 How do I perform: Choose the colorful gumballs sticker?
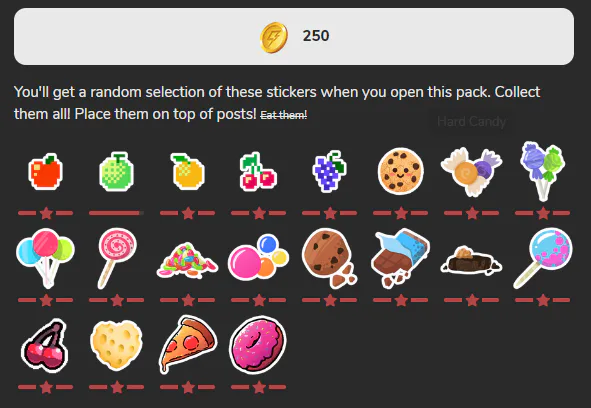tap(258, 258)
